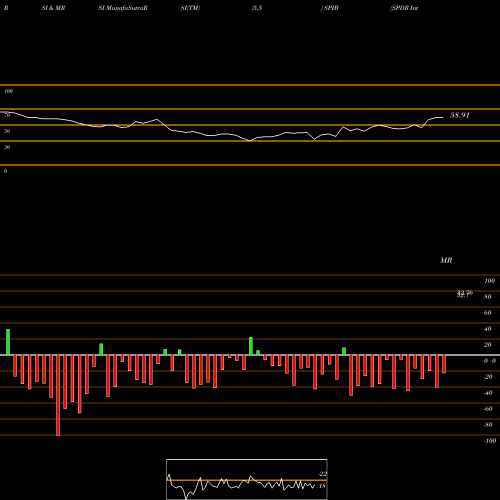Click the '(5,5' parameter header text
This screenshot has width=500, height=500.
coord(257,8)
